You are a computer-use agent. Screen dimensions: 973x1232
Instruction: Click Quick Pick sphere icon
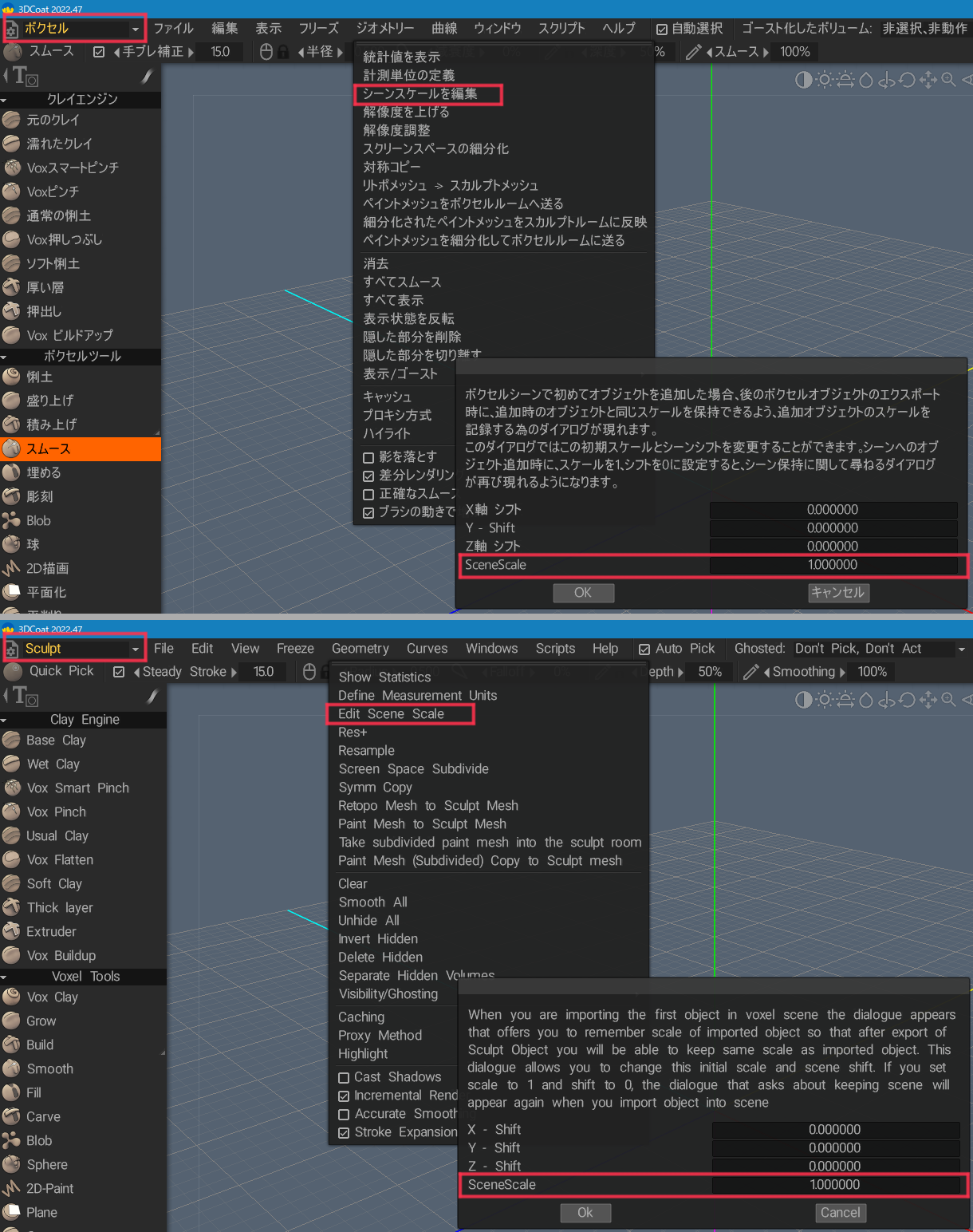(x=13, y=672)
